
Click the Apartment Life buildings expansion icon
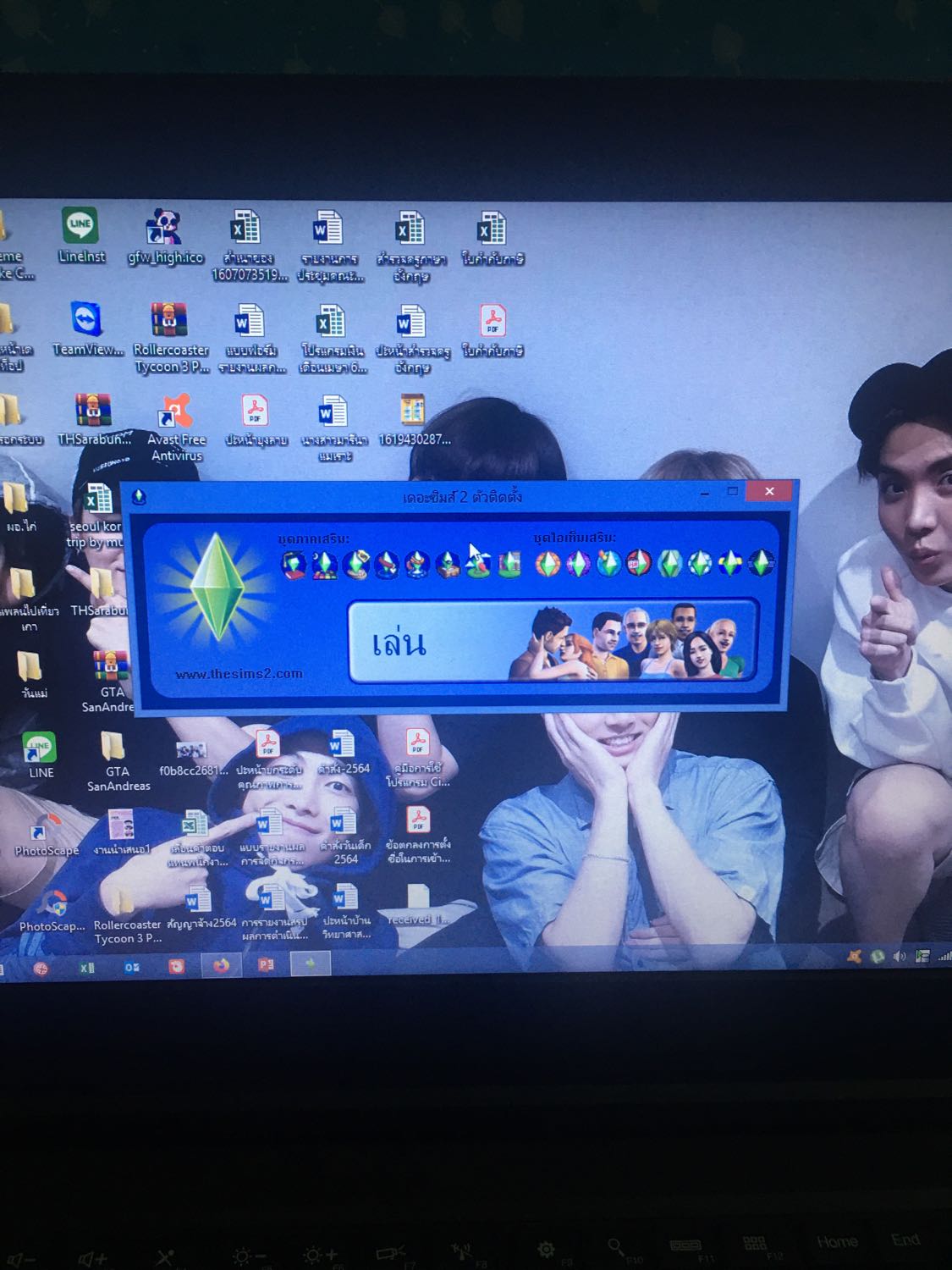point(509,564)
